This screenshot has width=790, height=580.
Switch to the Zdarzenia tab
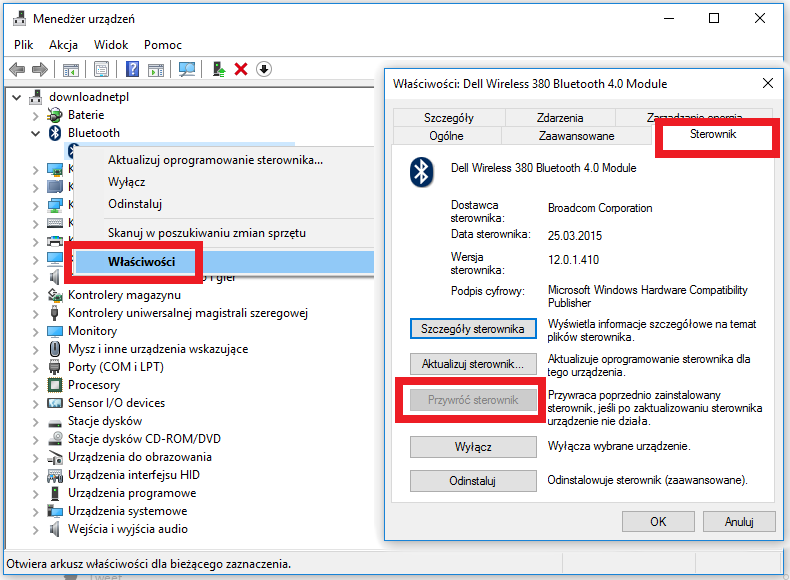[560, 117]
